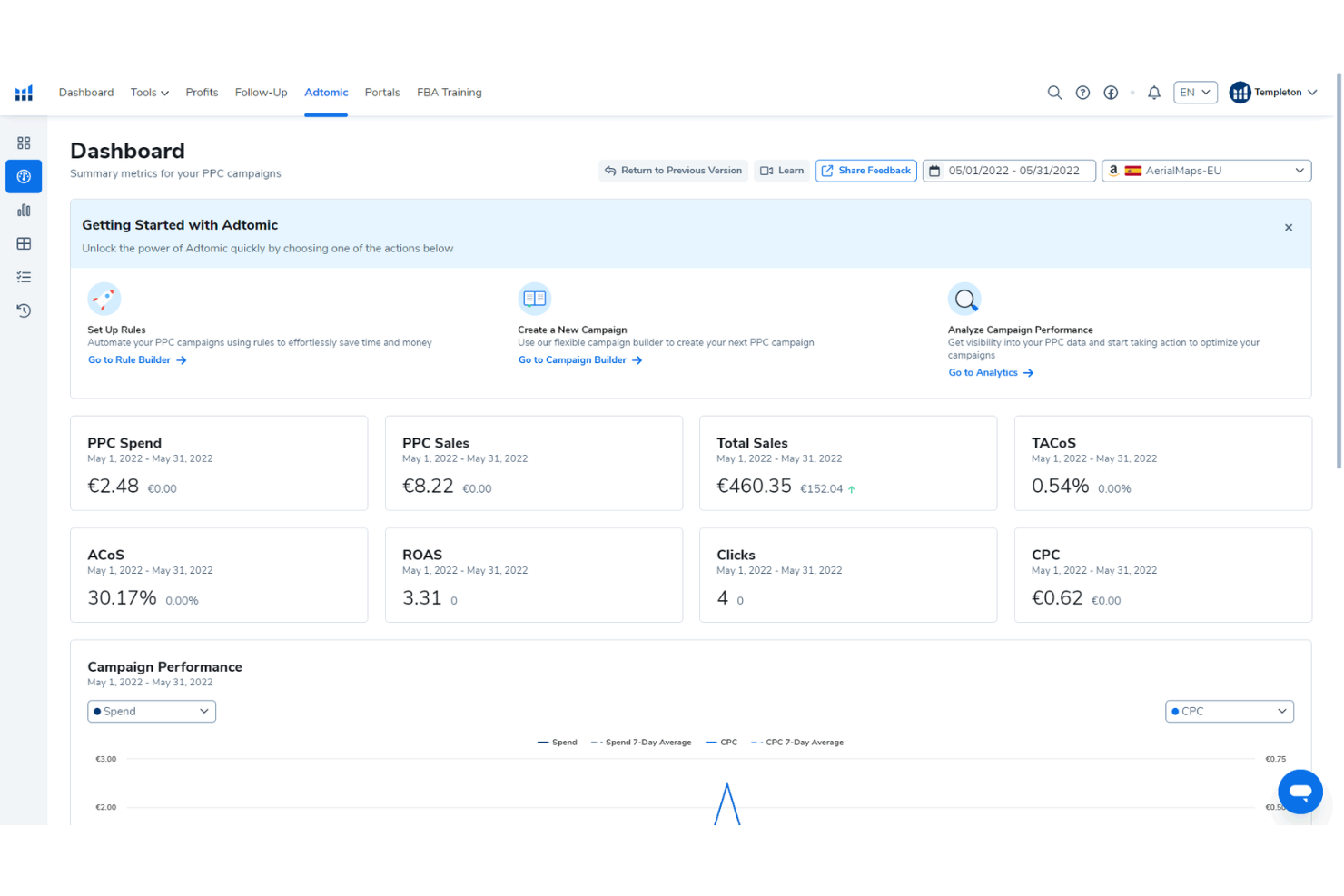Click the ACoS metric card
Viewport: 1344px width, 896px height.
pyautogui.click(x=219, y=576)
